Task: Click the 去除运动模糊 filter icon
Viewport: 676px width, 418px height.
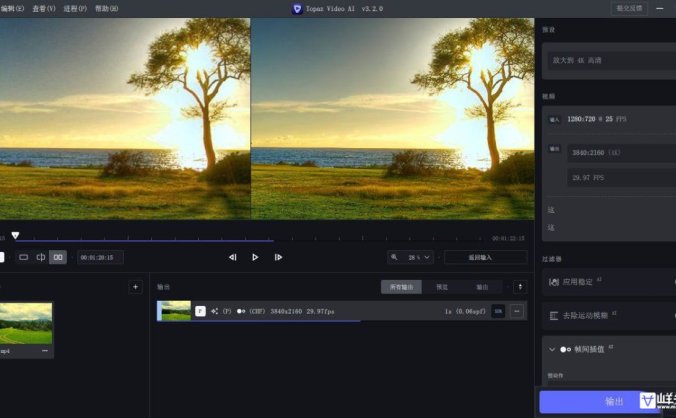Action: pos(554,316)
